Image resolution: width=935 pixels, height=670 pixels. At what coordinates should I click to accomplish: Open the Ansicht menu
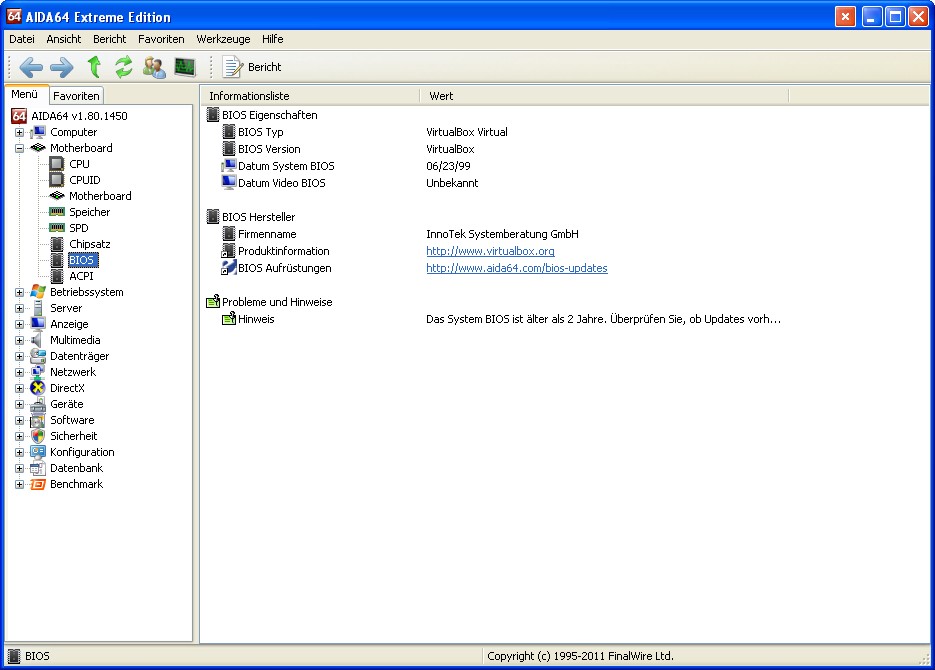click(64, 39)
